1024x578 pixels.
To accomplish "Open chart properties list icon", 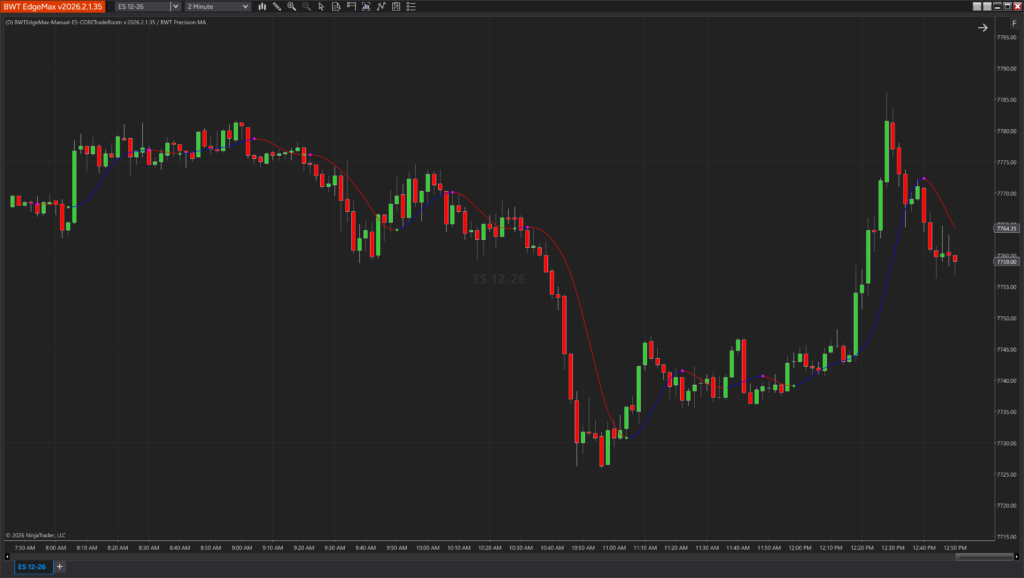I will tap(411, 7).
